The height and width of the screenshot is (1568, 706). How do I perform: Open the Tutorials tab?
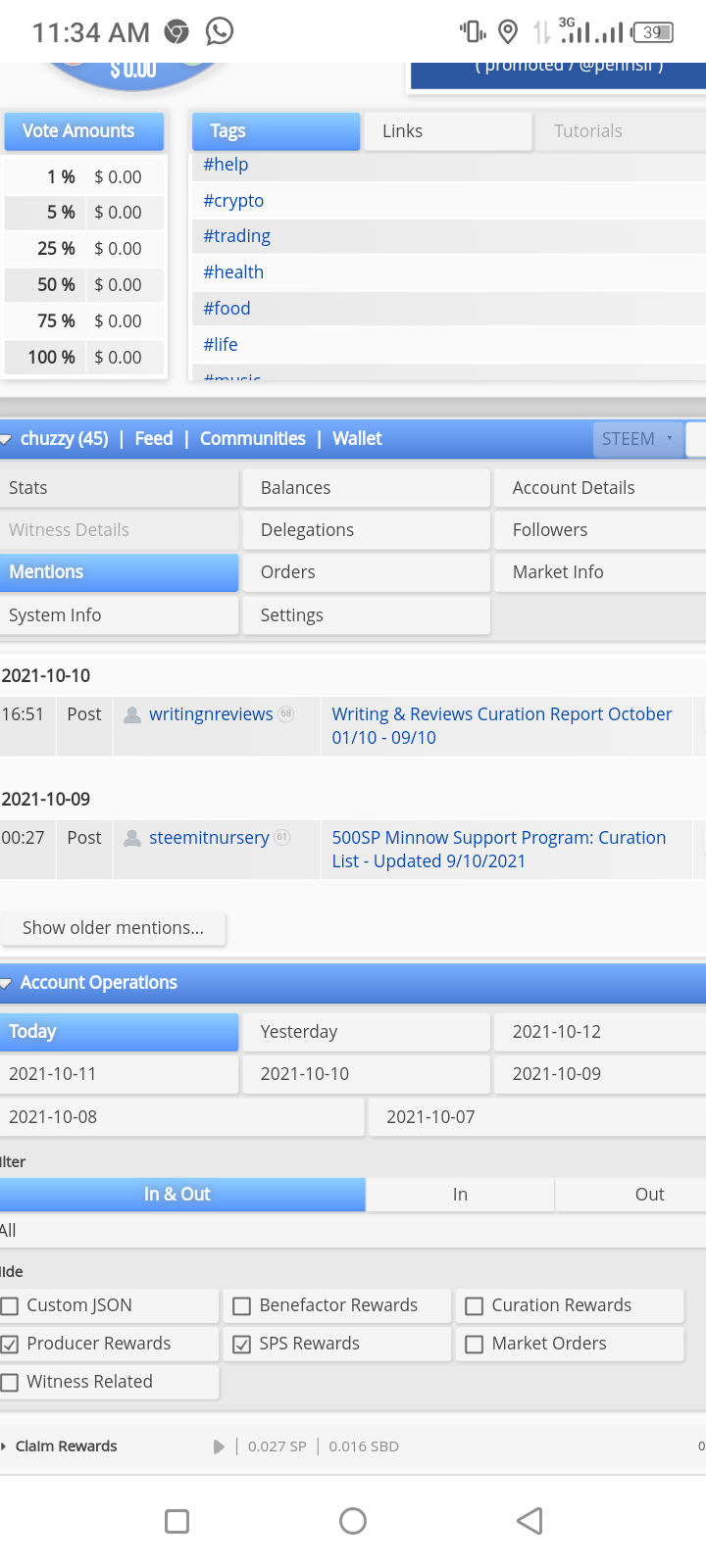621,131
